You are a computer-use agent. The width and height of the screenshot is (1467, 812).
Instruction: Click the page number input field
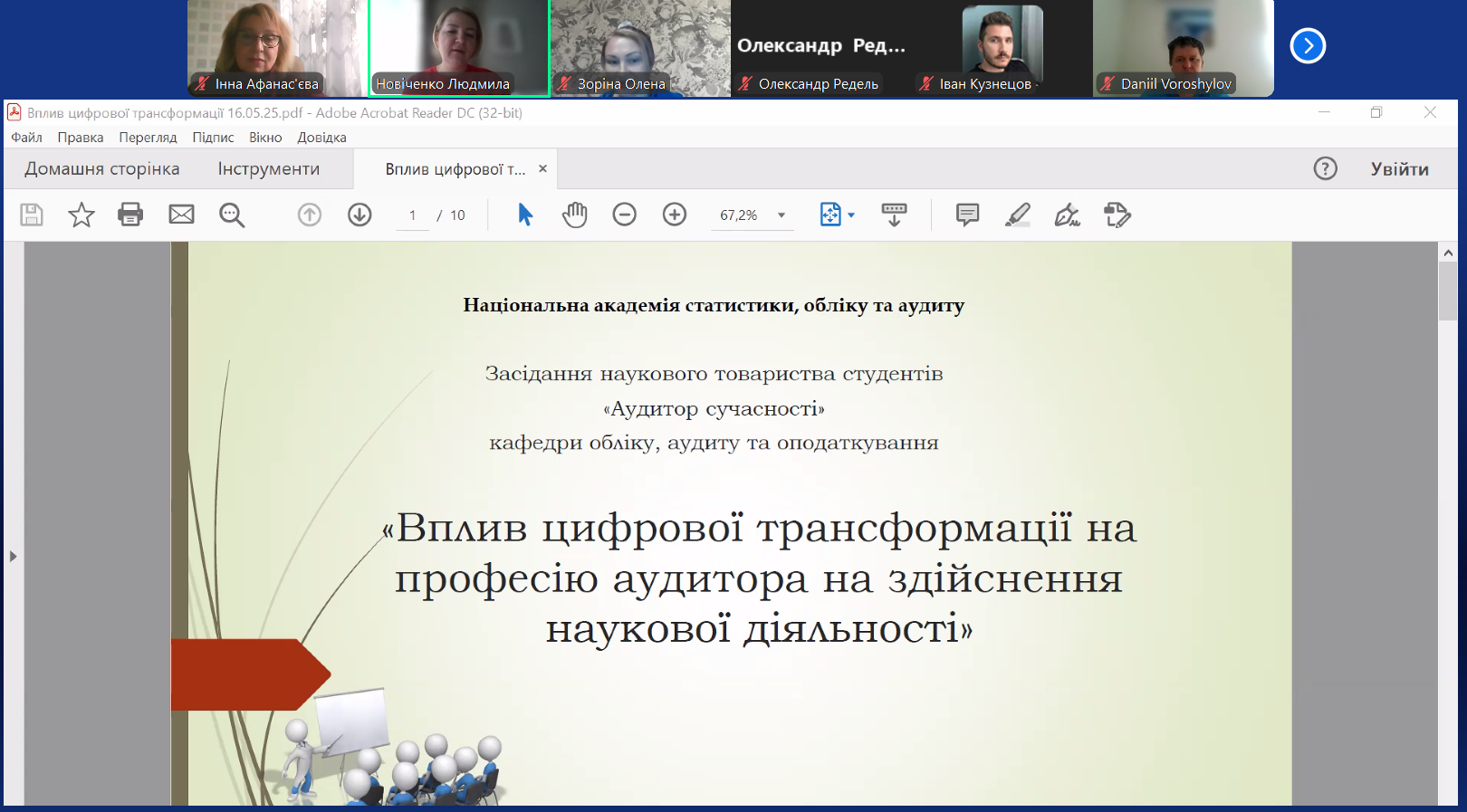coord(413,215)
